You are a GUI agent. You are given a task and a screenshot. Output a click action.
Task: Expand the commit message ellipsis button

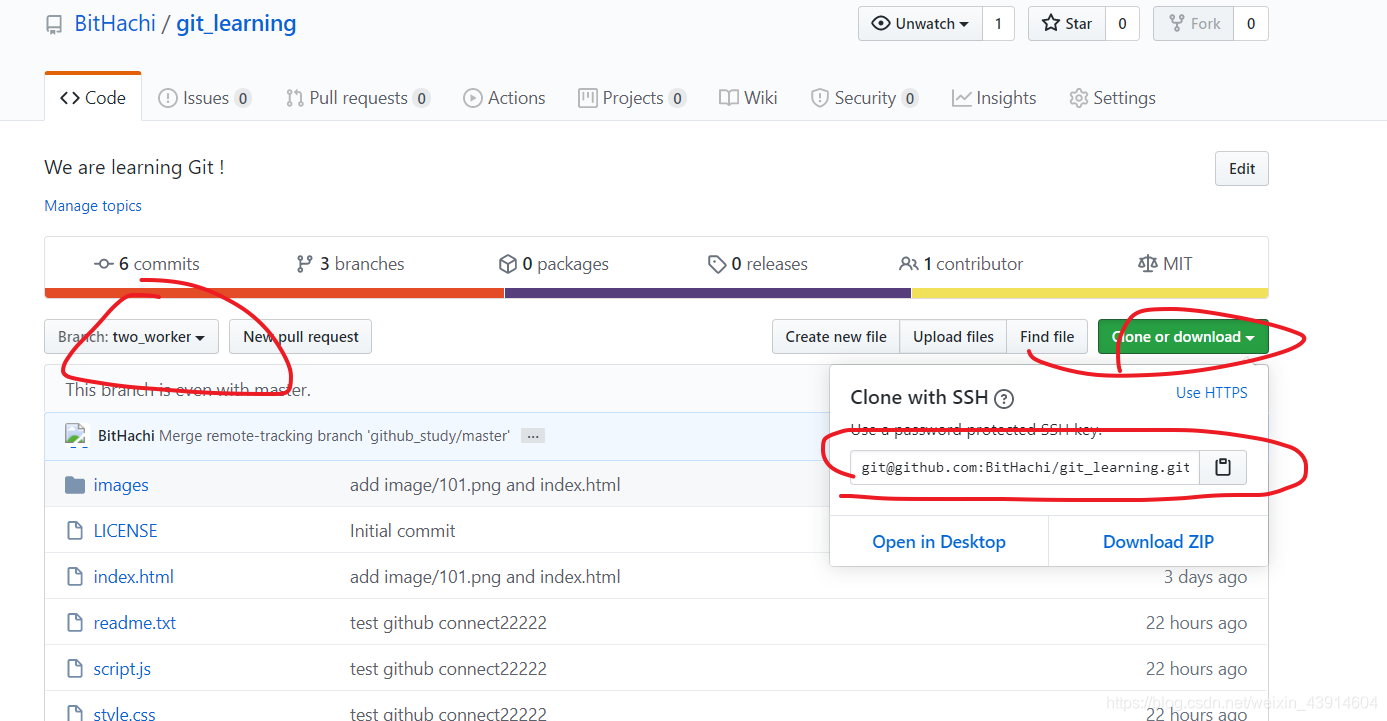click(x=533, y=436)
